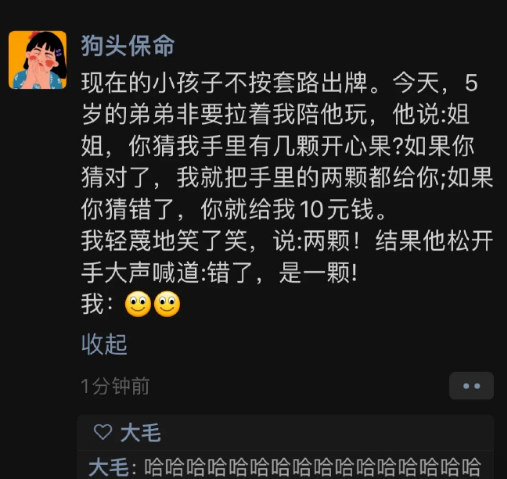Click the second smiley emoji in post
Viewport: 507px width, 479px height.
pos(167,304)
